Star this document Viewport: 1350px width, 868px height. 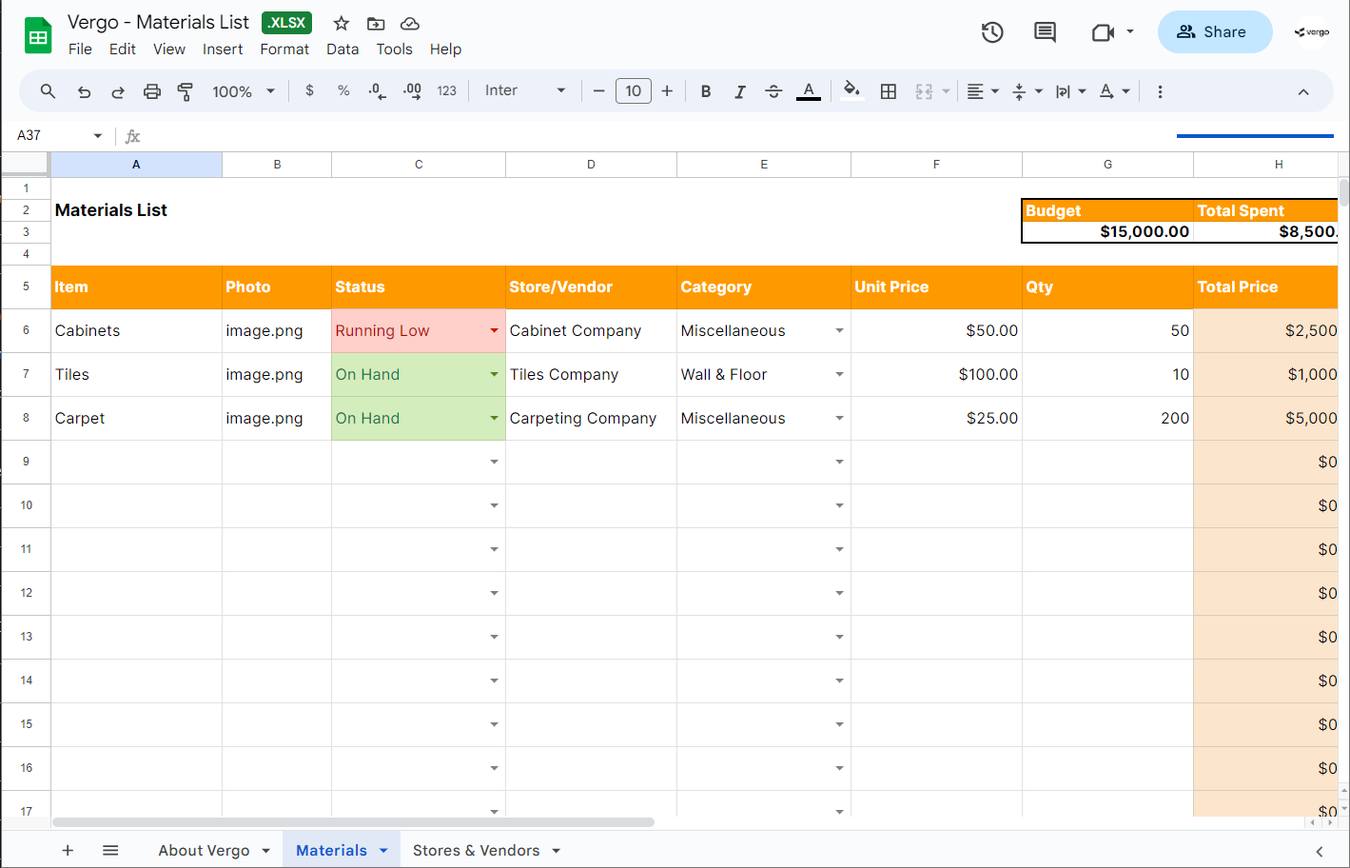341,23
